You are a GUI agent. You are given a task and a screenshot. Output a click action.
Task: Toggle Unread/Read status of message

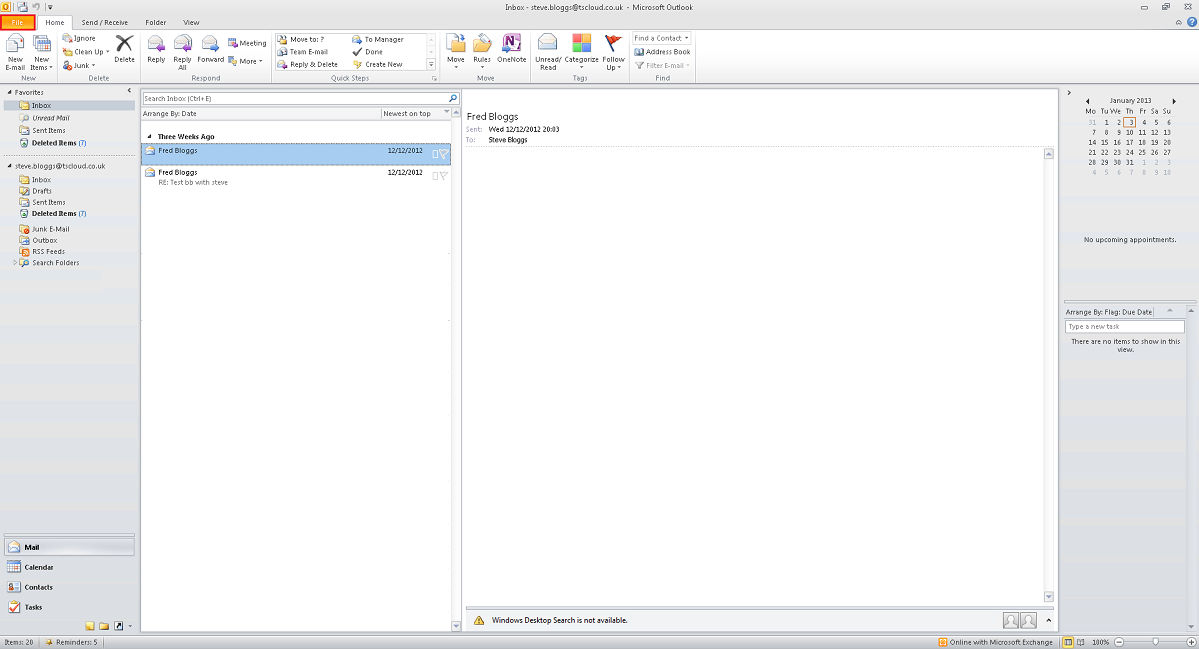[x=548, y=52]
